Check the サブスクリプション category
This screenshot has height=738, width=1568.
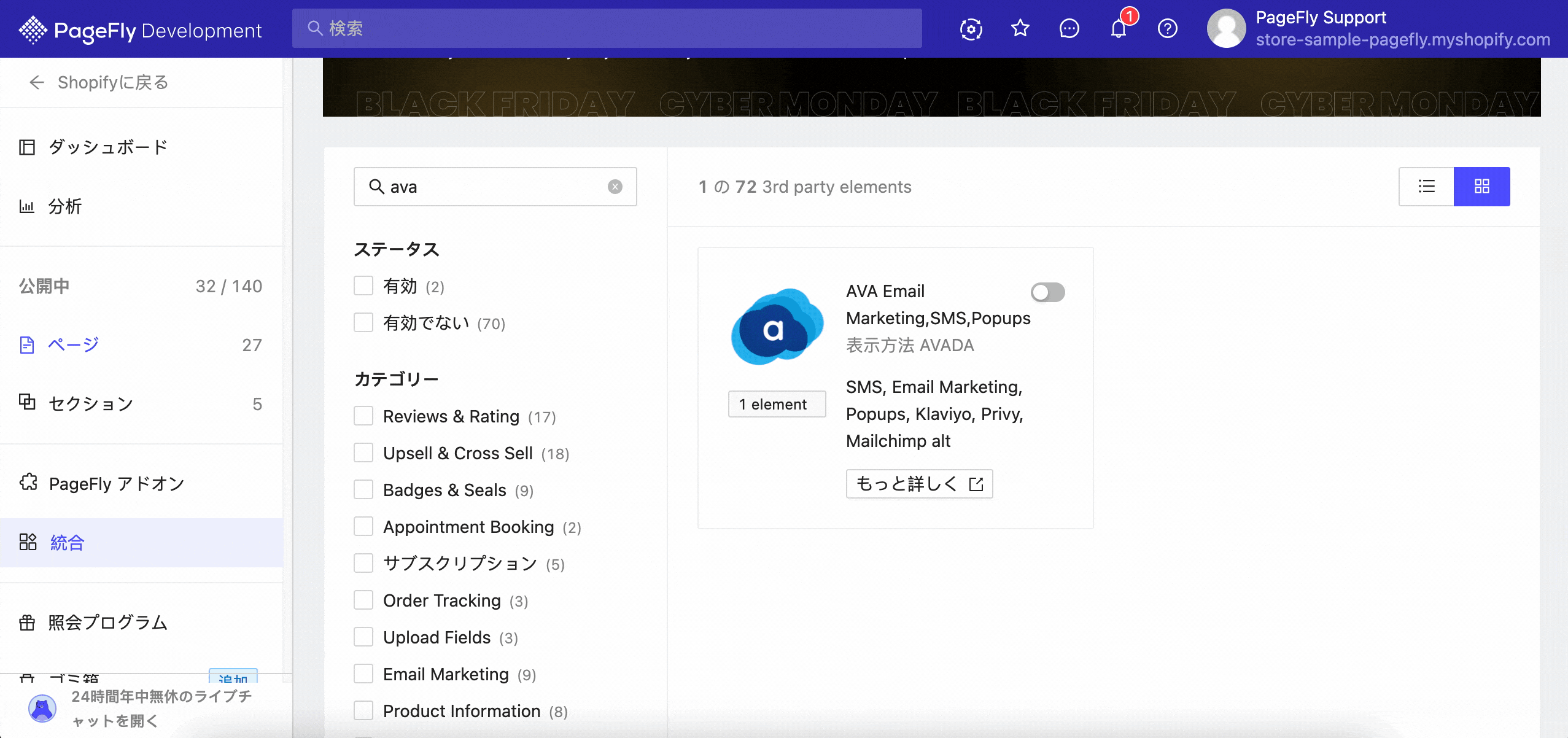pos(363,563)
